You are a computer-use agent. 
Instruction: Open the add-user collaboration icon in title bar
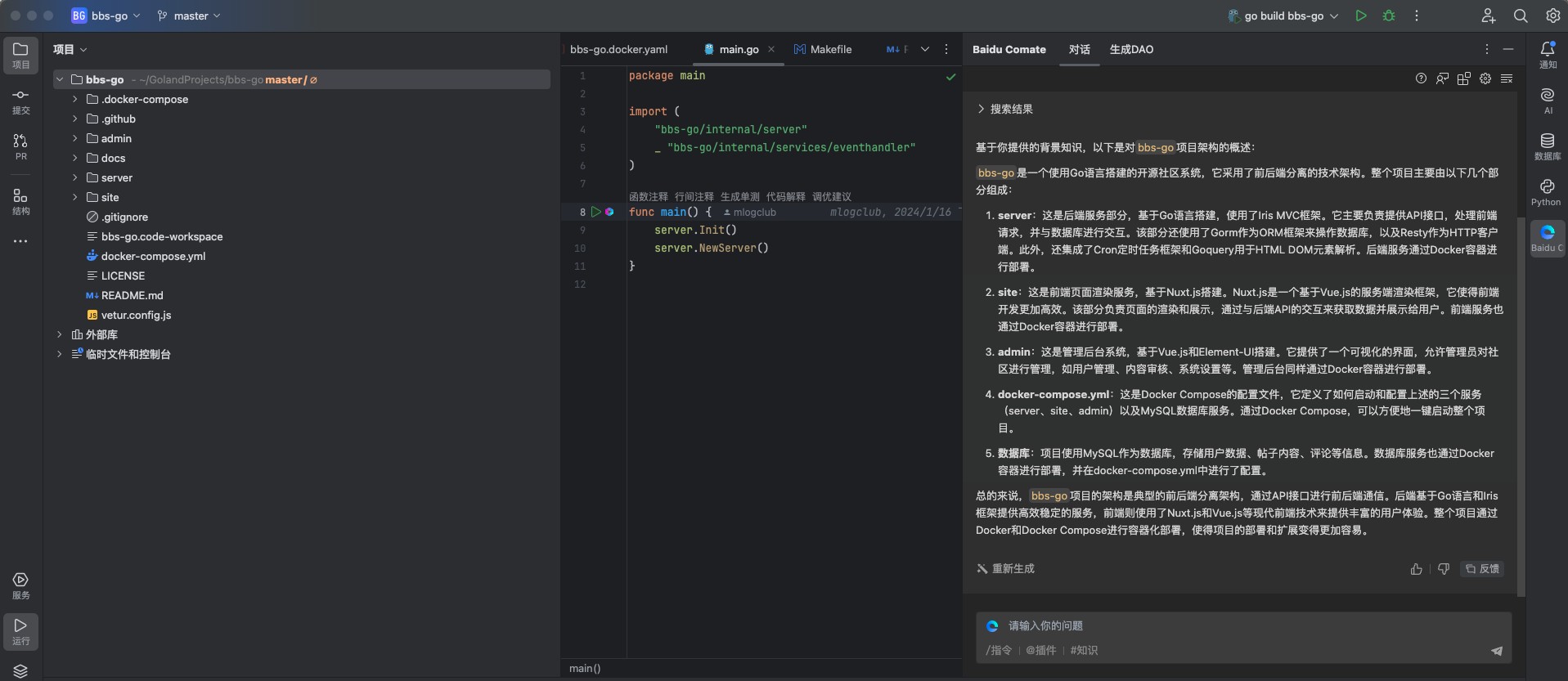coord(1488,16)
